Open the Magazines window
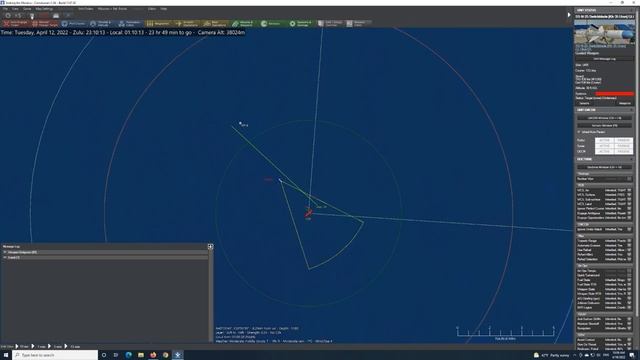This screenshot has height=360, width=640. pos(159,24)
